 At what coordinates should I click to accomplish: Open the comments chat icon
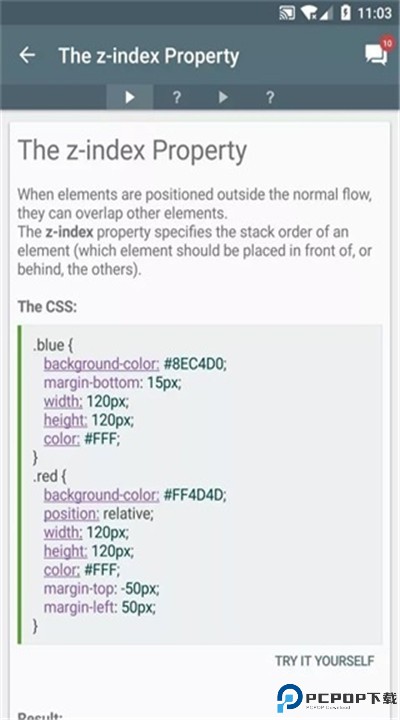tap(376, 55)
